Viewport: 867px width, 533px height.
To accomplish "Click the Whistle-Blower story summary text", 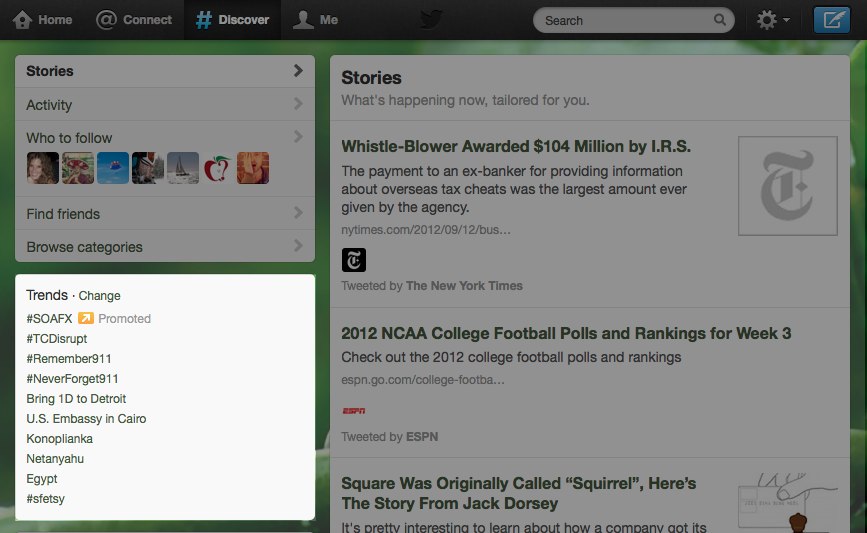I will click(x=514, y=189).
